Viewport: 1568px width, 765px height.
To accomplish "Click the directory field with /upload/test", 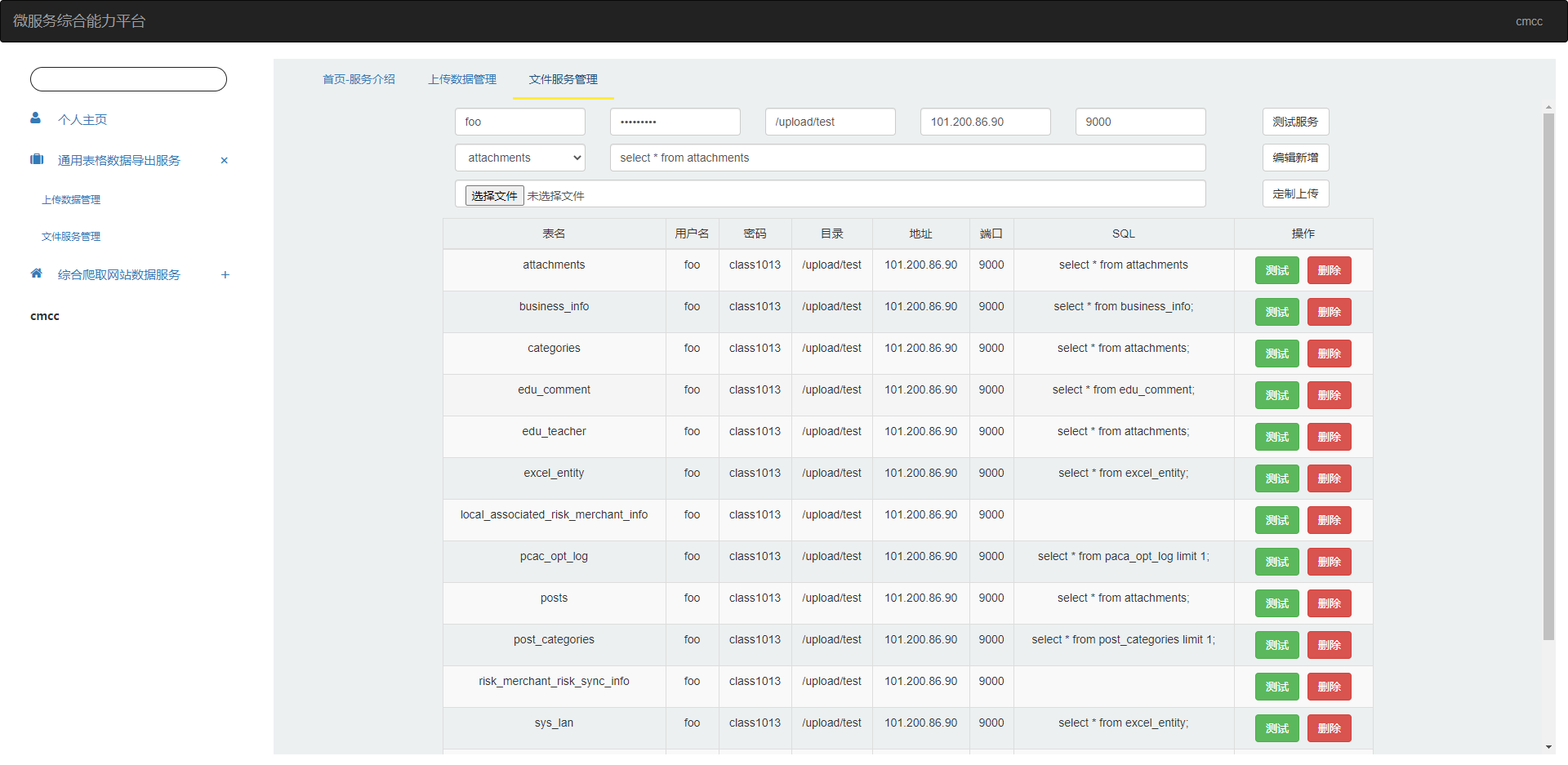I will [x=831, y=122].
